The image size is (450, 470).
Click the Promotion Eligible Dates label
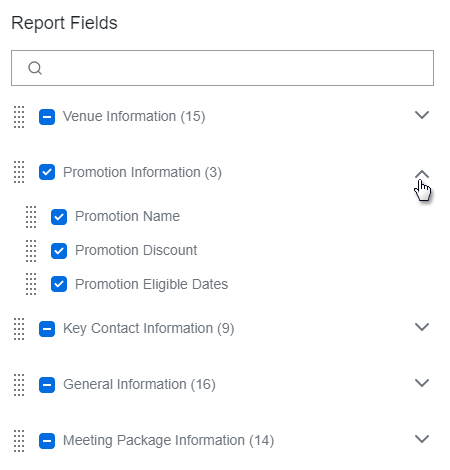coord(151,284)
